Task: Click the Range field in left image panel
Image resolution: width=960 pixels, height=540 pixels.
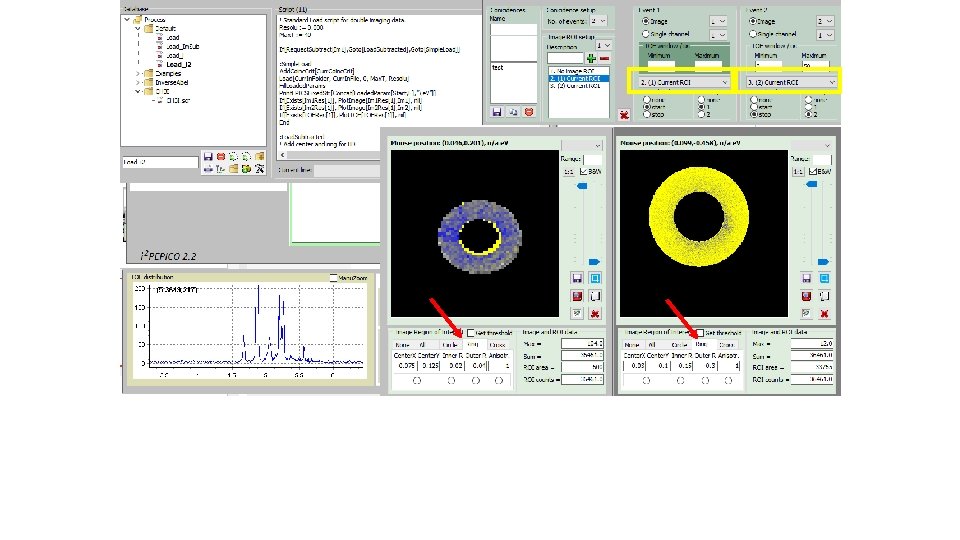Action: pyautogui.click(x=593, y=159)
